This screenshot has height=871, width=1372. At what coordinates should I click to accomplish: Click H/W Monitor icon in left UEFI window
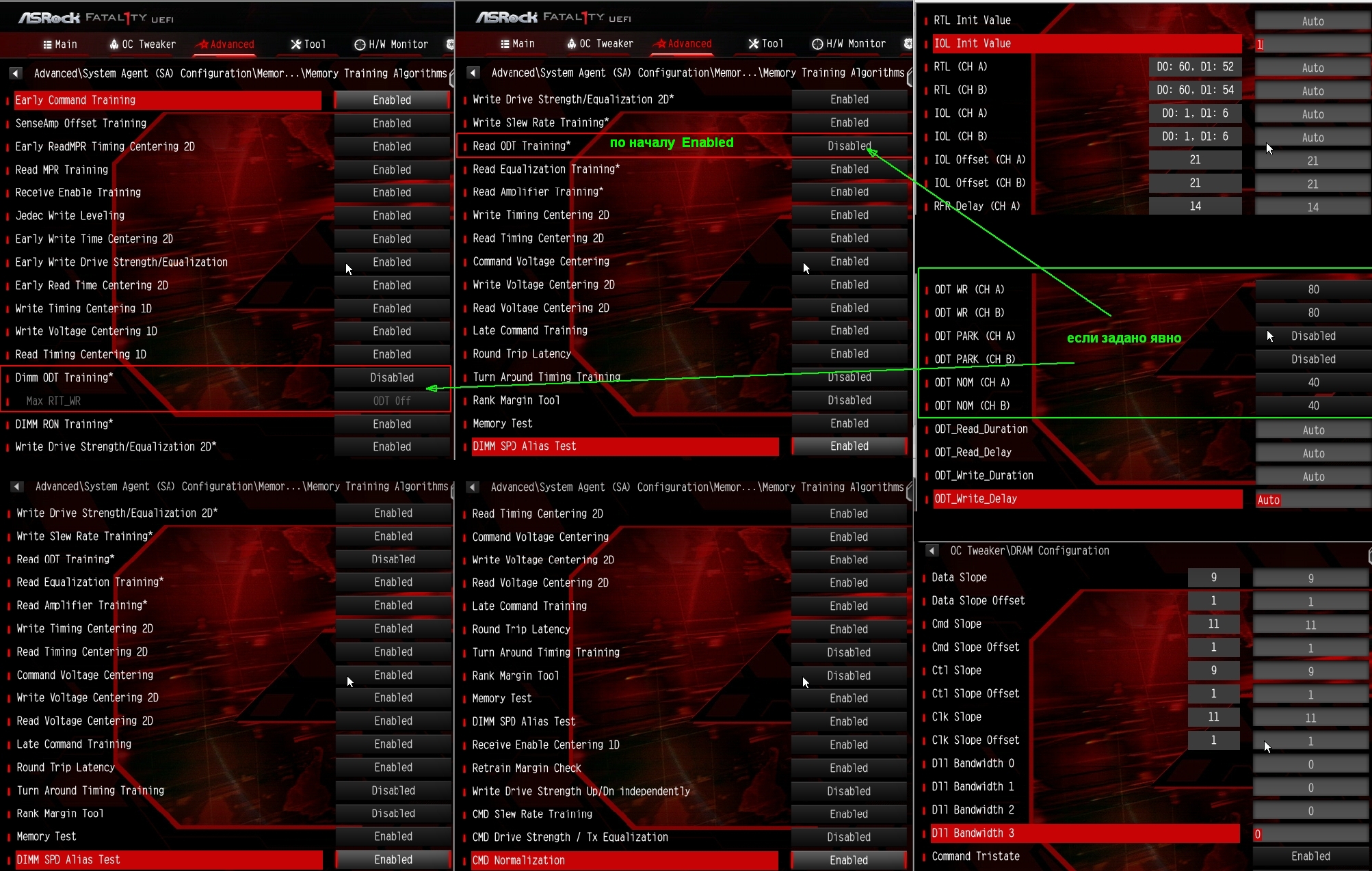point(360,44)
